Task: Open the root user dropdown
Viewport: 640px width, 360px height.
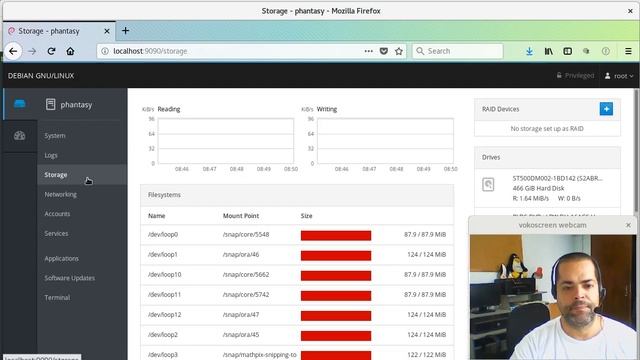Action: [619, 76]
